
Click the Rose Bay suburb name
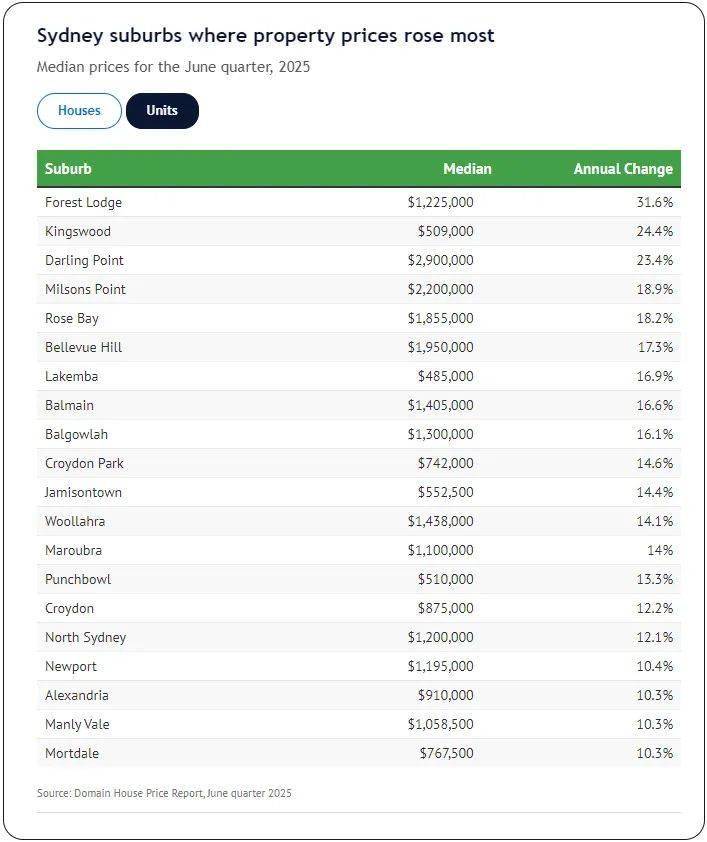tap(72, 318)
